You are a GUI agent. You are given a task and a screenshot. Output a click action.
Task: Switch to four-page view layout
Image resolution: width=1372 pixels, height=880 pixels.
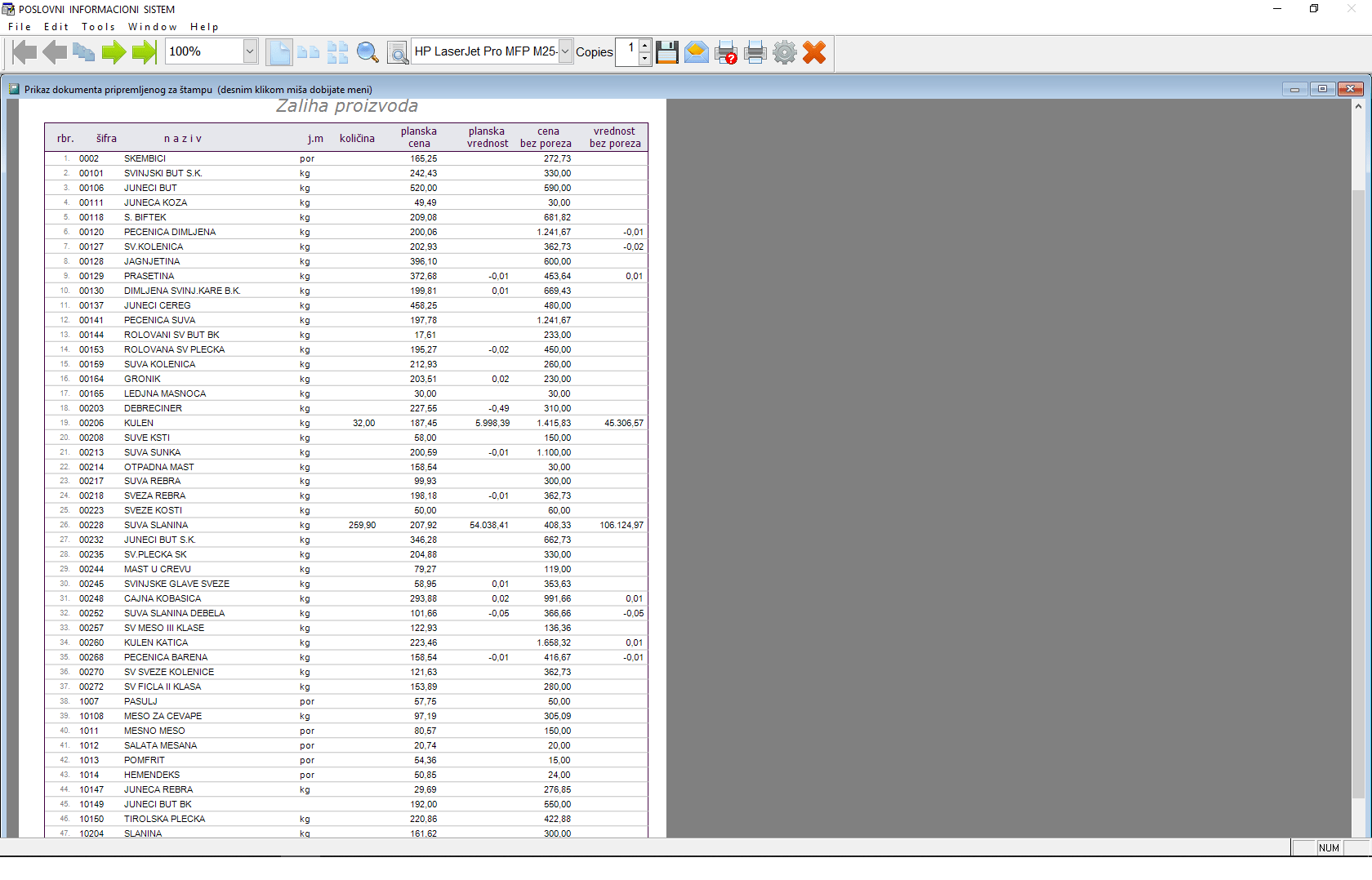[x=337, y=52]
